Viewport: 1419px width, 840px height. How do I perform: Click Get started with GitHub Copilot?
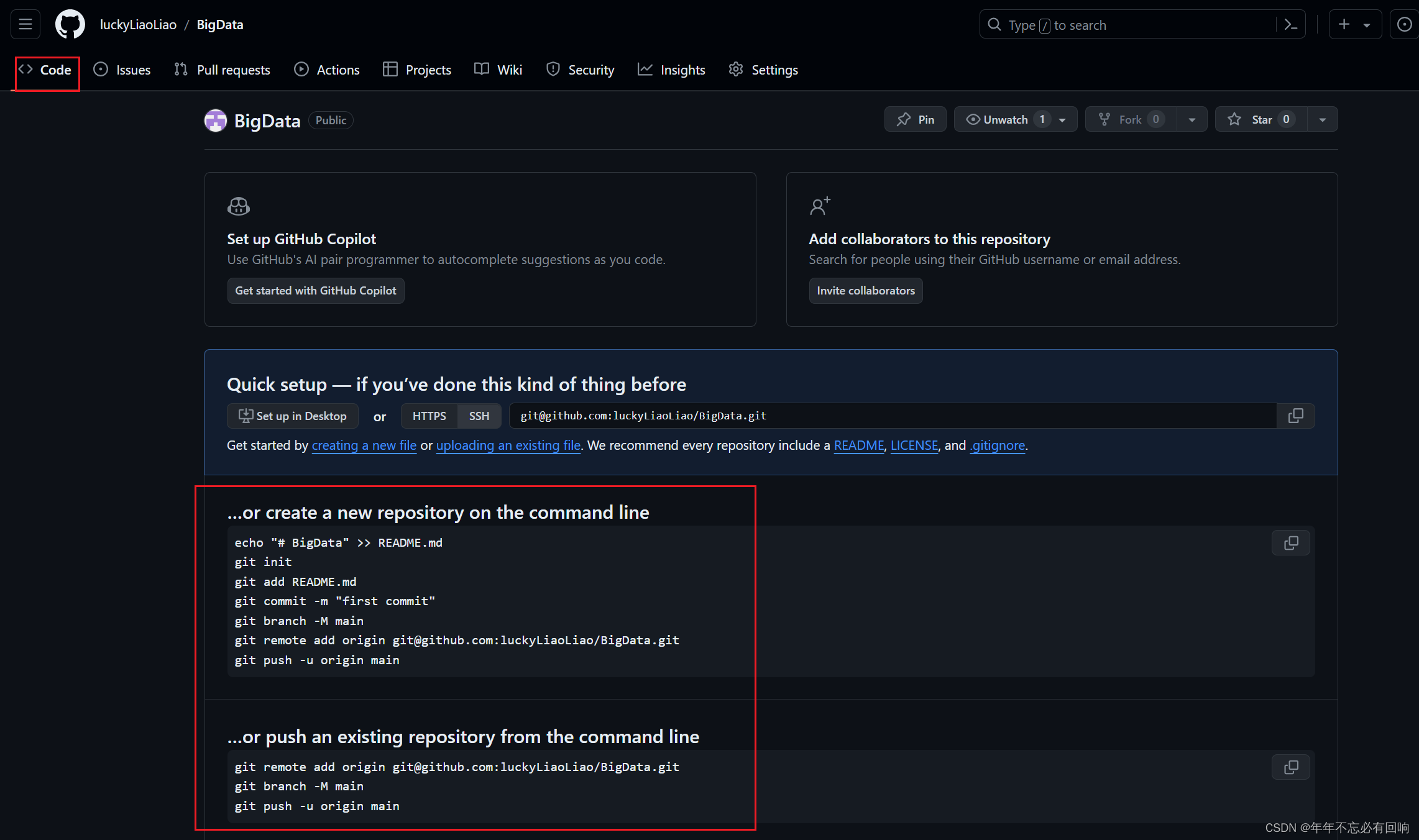pyautogui.click(x=316, y=291)
